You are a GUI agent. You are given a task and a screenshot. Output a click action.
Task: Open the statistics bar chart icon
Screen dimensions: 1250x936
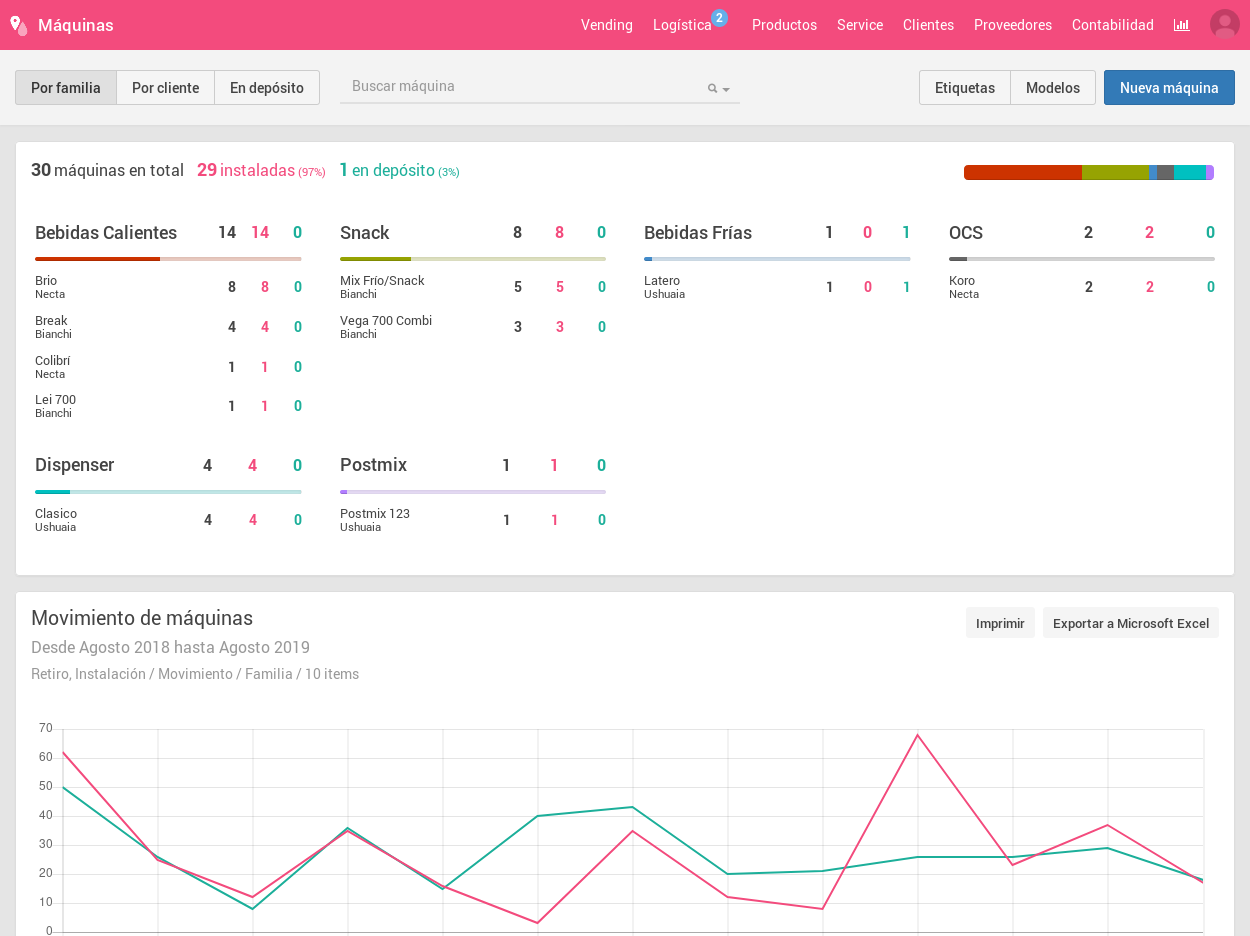tap(1181, 25)
